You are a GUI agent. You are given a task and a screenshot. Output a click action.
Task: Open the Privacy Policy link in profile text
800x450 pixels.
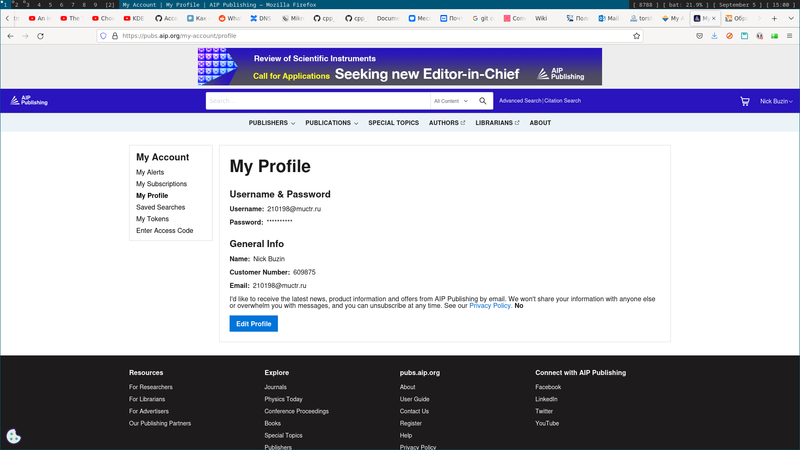[x=490, y=306]
